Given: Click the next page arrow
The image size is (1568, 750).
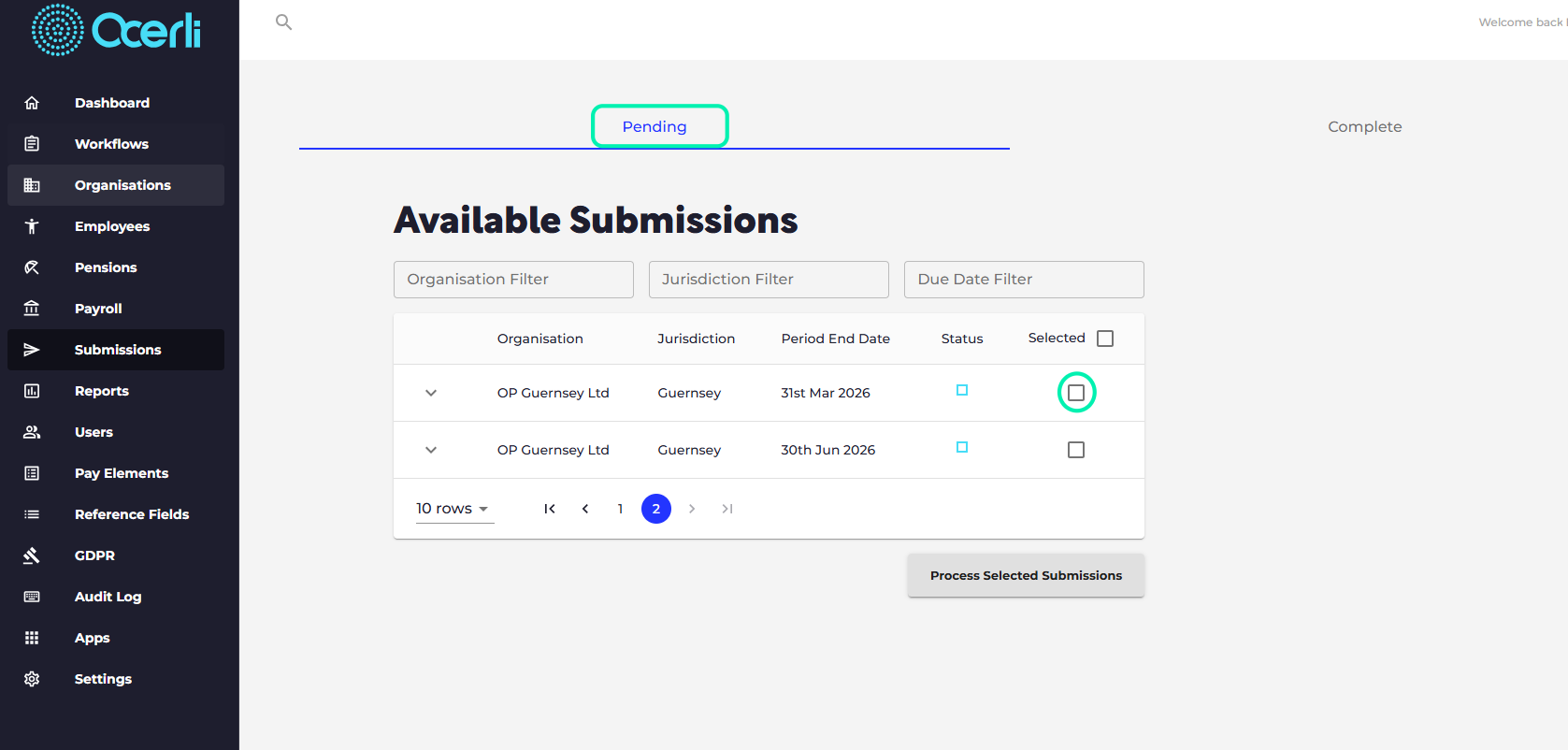Looking at the screenshot, I should coord(692,509).
